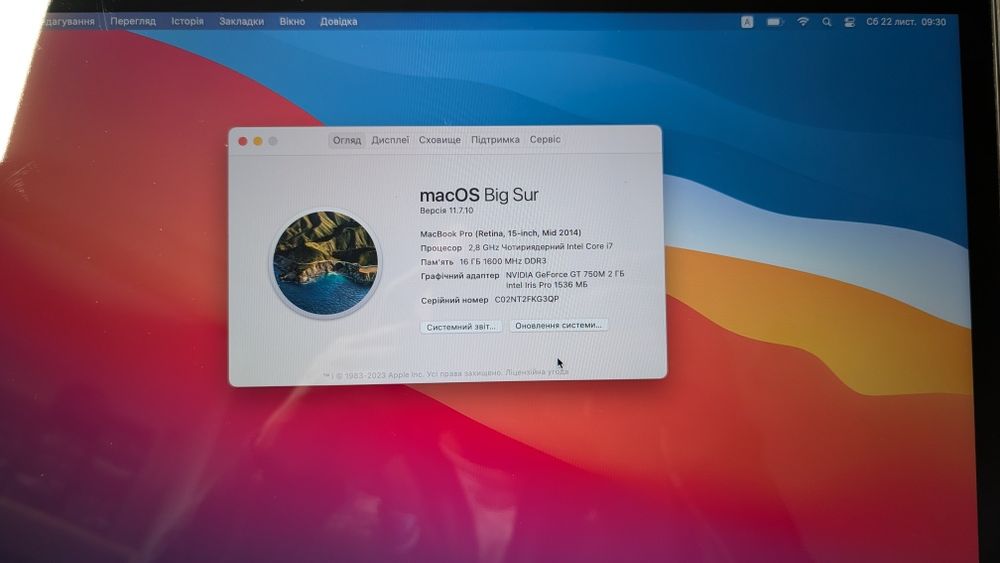Click the keyboard input source icon
The width and height of the screenshot is (1000, 563).
pos(747,22)
